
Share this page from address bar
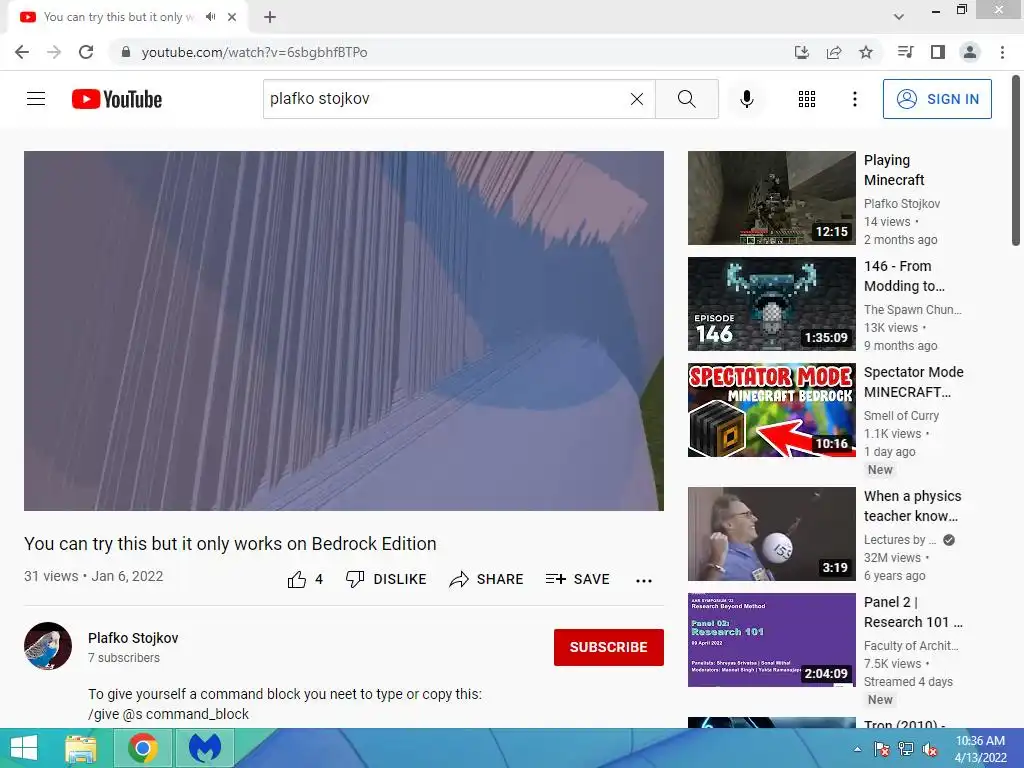tap(834, 52)
